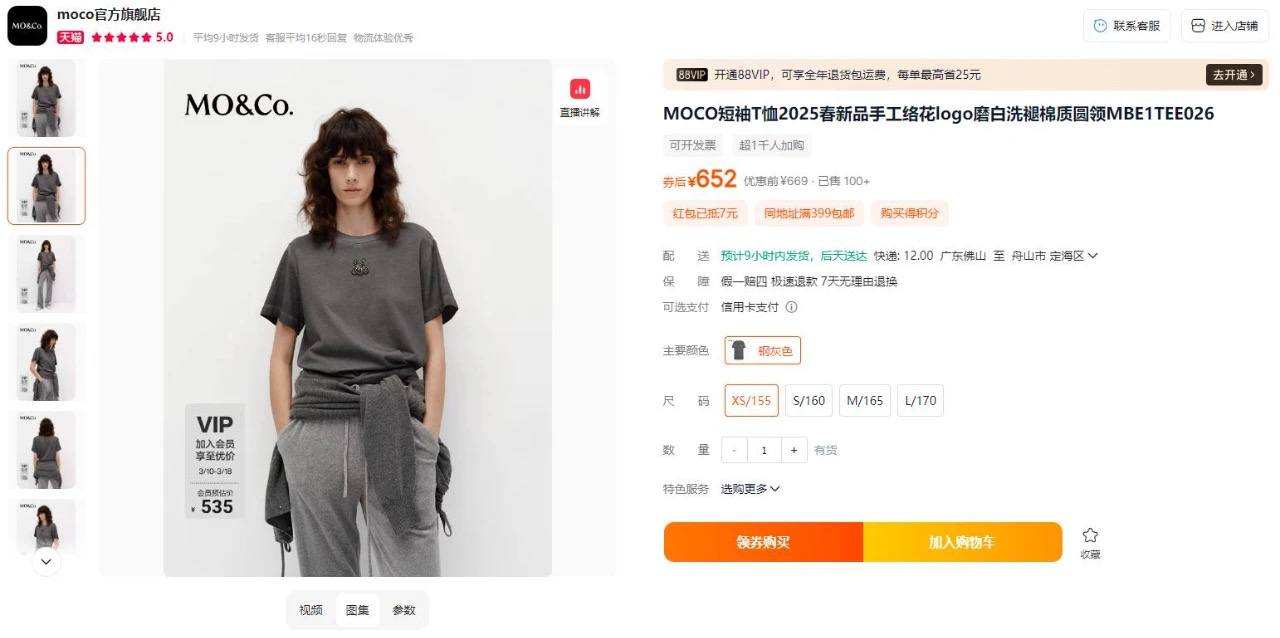Increase quantity with the plus button
Viewport: 1280px width, 638px height.
click(793, 450)
